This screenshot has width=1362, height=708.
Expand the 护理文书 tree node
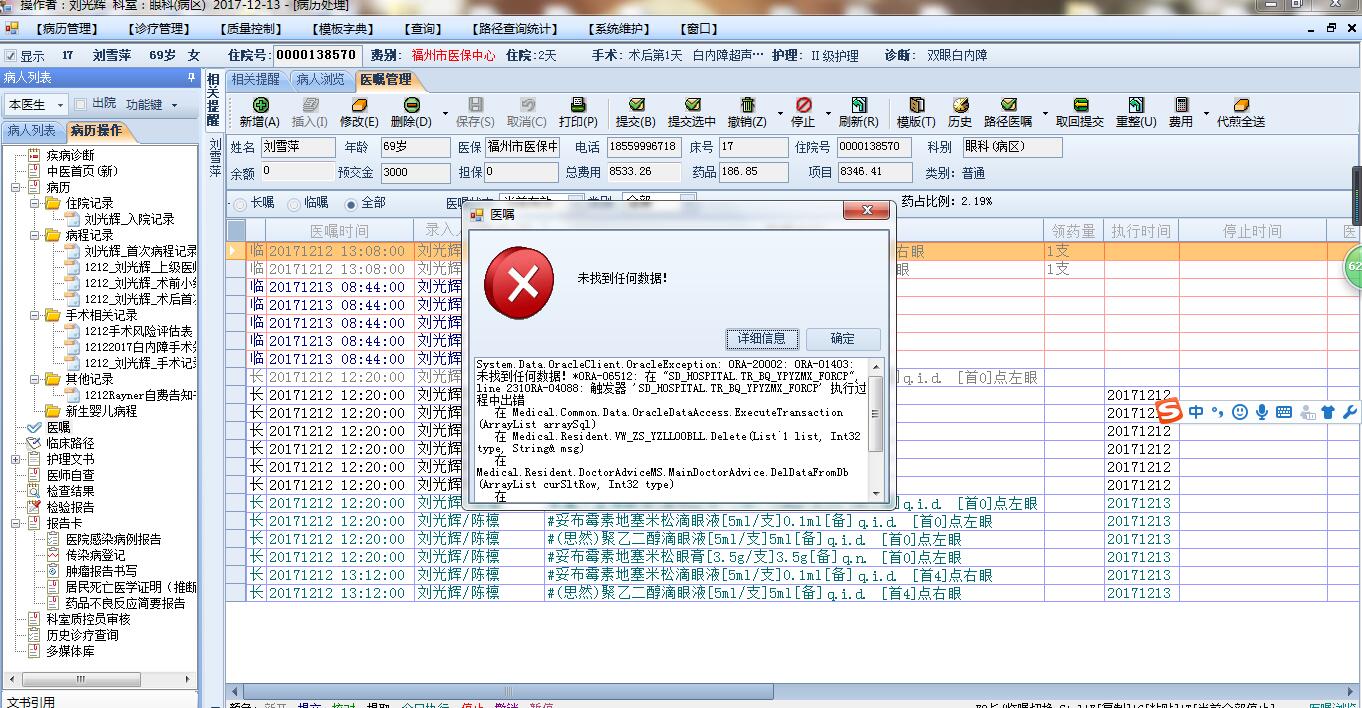point(15,459)
